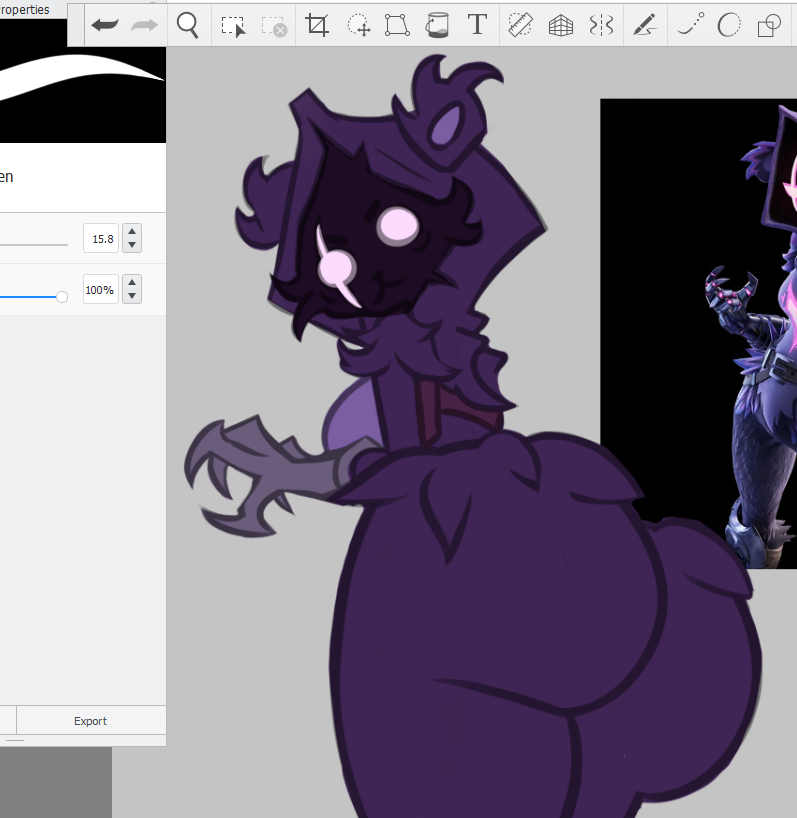Select the Predictive Stroke curve tool
This screenshot has width=797, height=818.
[691, 24]
